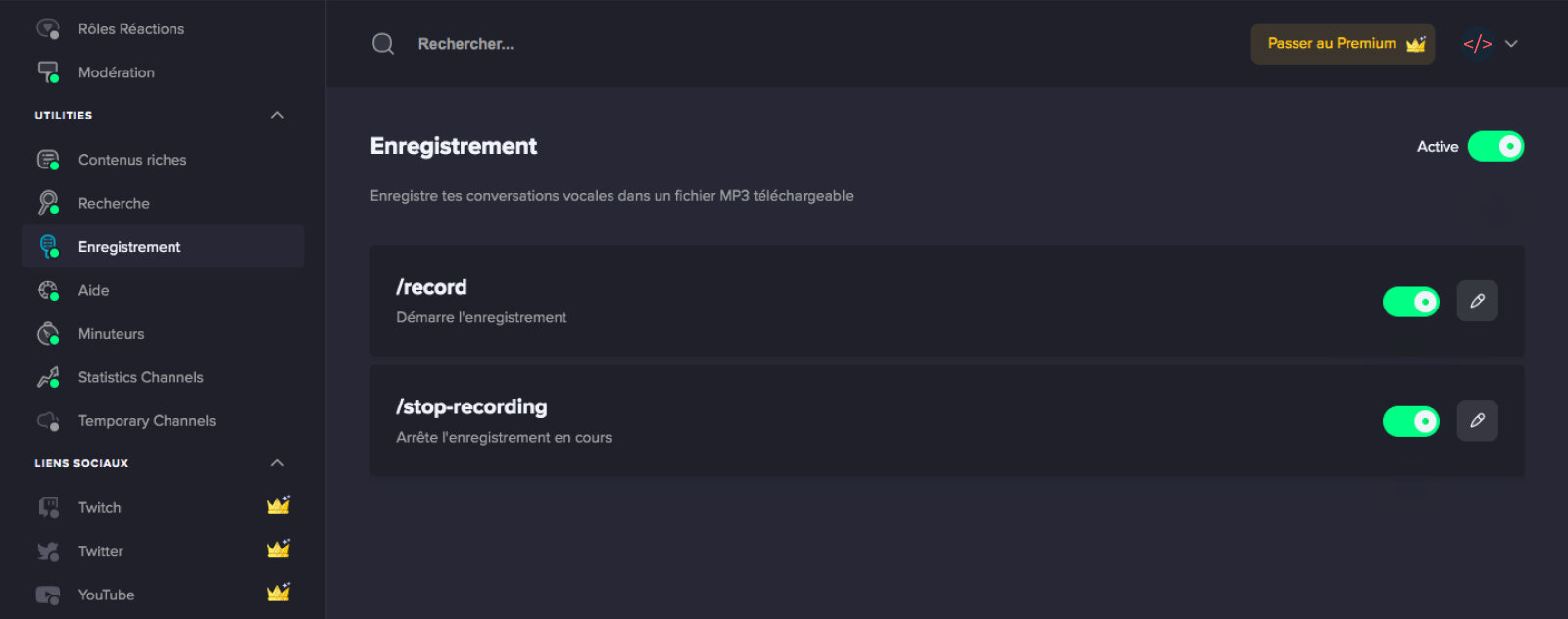This screenshot has height=619, width=1568.
Task: Click the search magnifier icon
Action: [383, 44]
